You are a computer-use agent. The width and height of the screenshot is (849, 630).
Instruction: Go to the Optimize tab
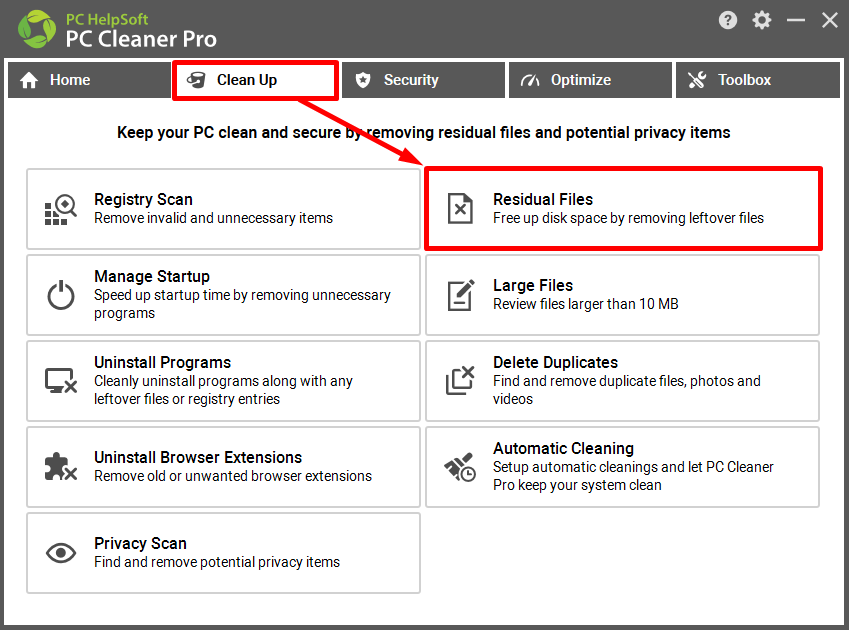[x=590, y=80]
